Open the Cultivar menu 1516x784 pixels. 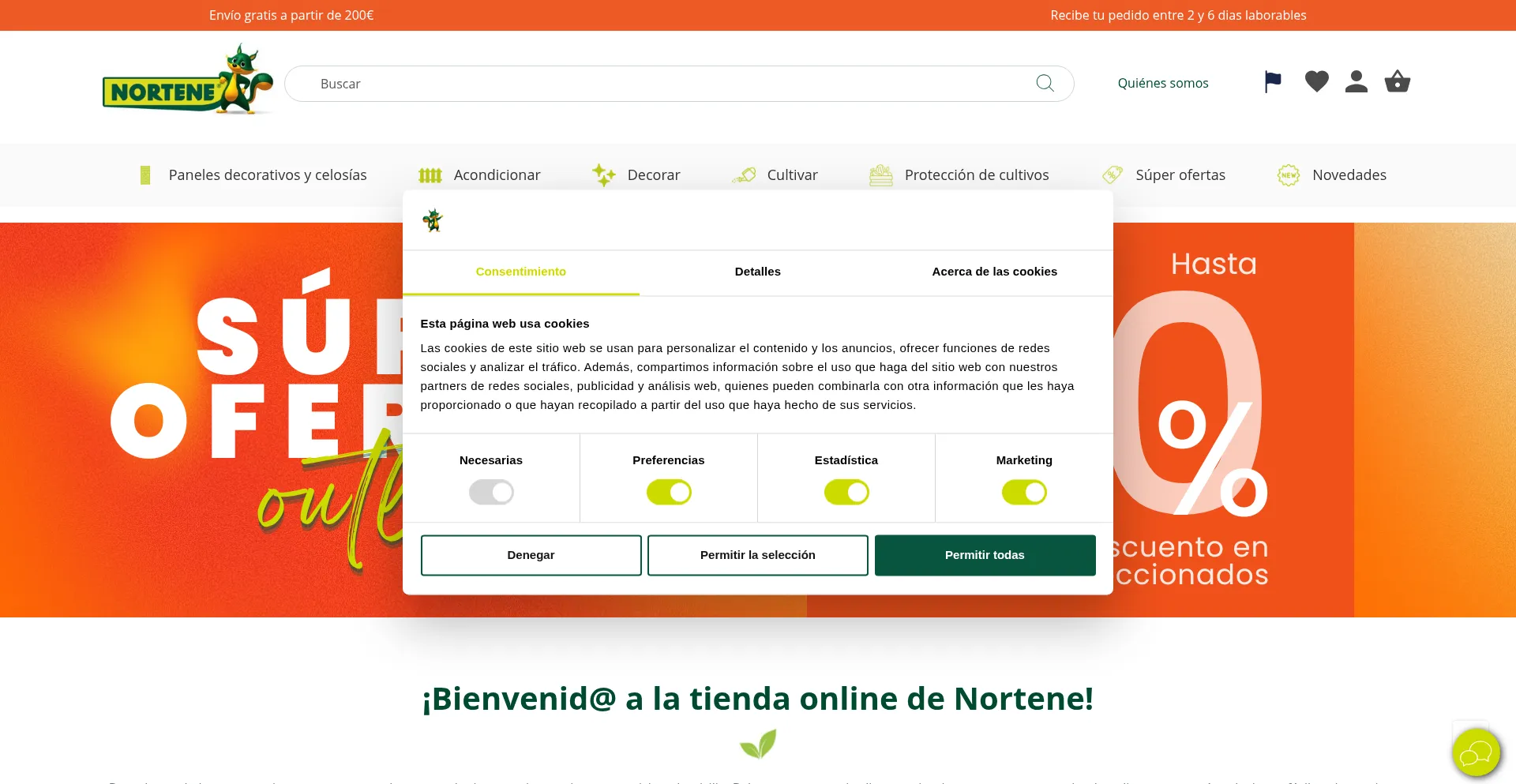[x=793, y=175]
